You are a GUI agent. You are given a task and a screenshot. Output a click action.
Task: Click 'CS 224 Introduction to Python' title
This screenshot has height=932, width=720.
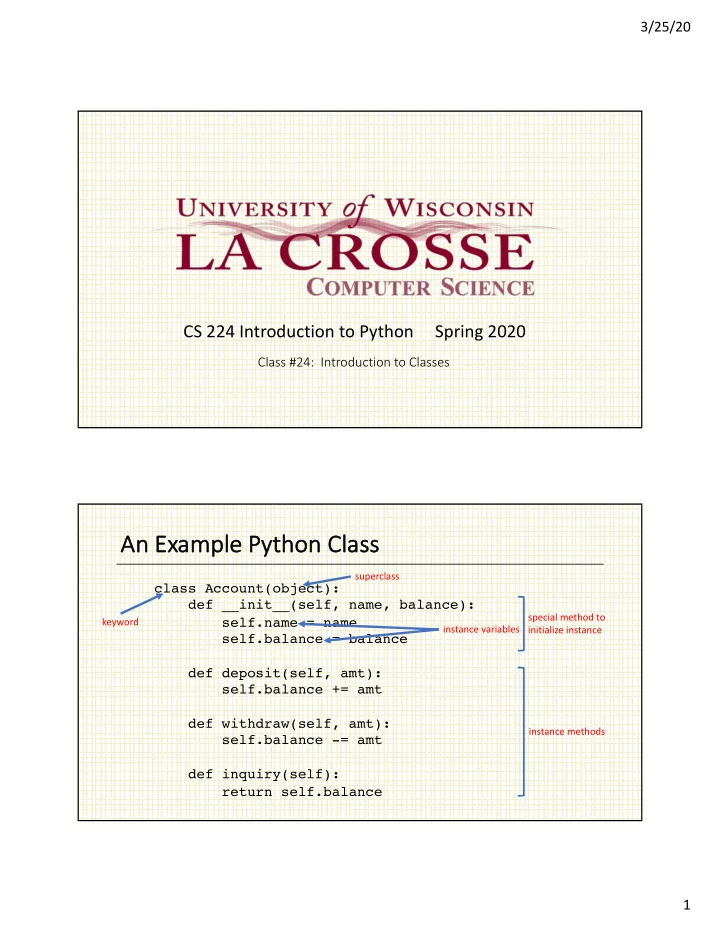pos(298,332)
